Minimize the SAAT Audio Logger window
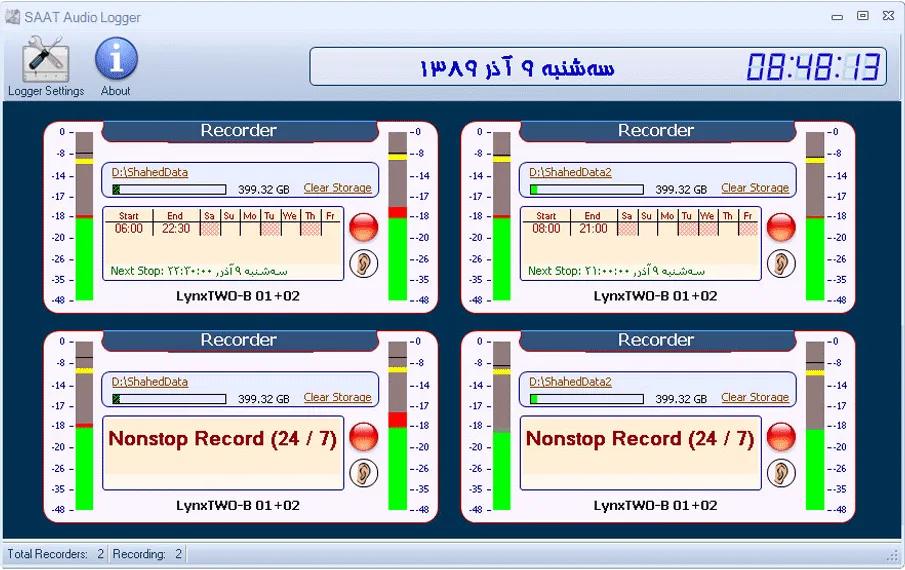Viewport: 905px width, 570px height. pos(837,17)
